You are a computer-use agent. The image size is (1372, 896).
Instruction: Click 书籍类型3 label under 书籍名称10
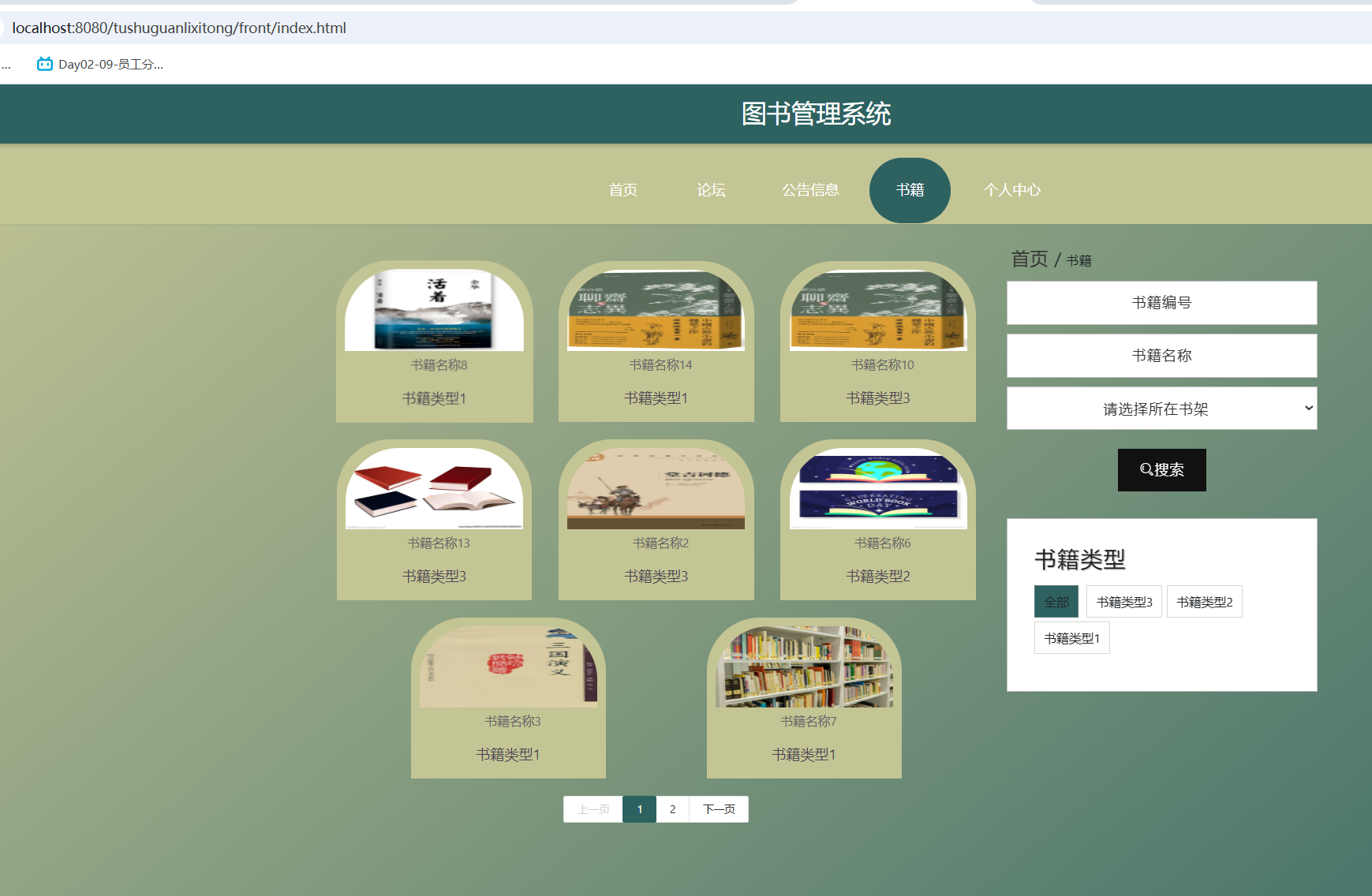click(878, 399)
